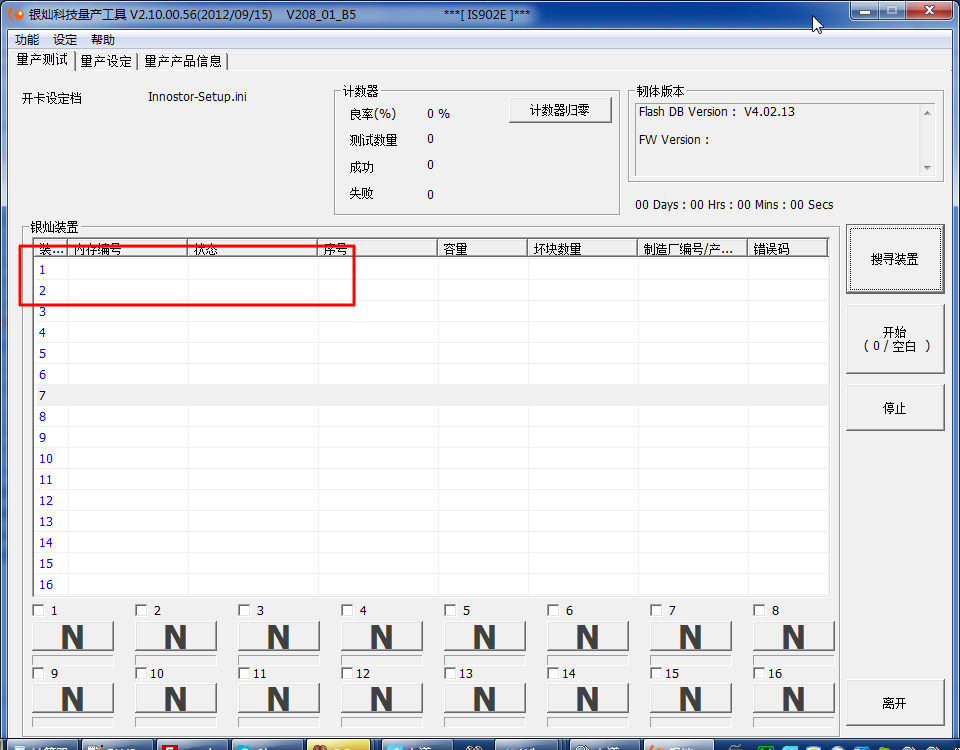
Task: Click the 制造厂编号/产… column header
Action: coord(692,249)
